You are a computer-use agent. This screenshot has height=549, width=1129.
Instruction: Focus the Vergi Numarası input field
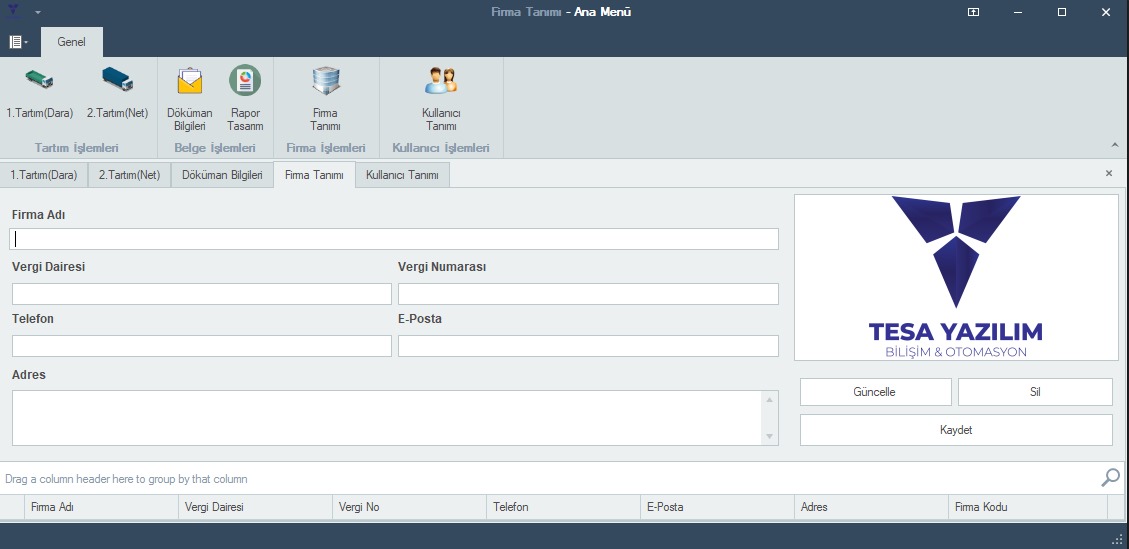(588, 294)
